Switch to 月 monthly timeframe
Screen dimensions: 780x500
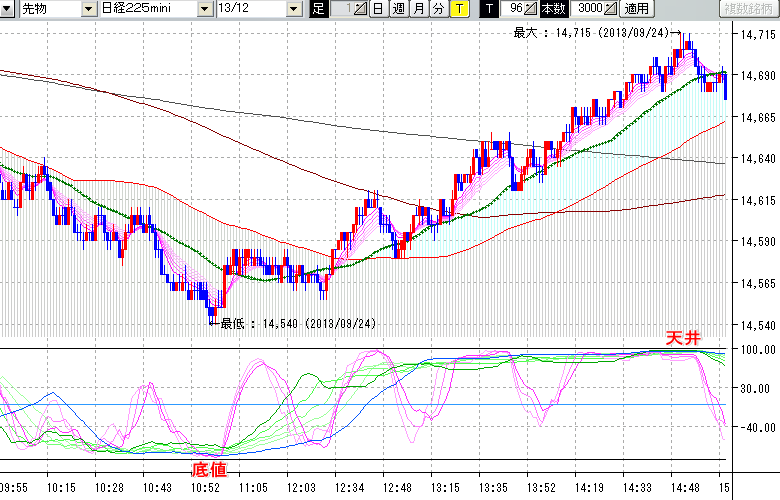[x=418, y=9]
